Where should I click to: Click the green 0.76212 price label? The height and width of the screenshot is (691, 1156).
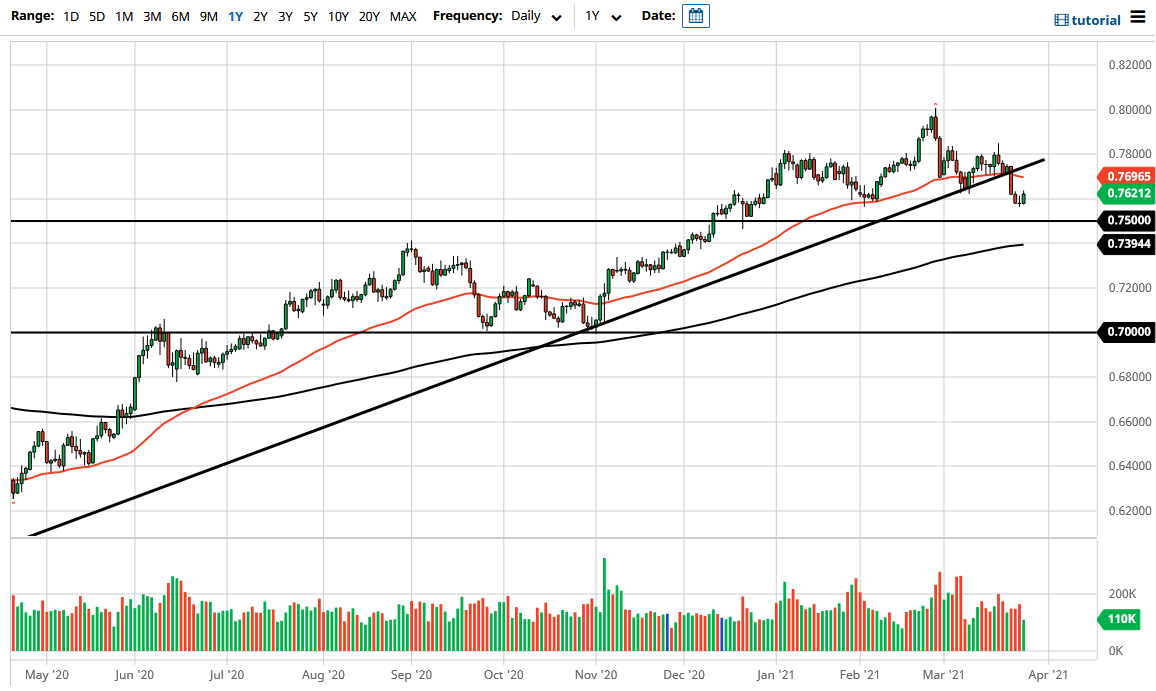(1126, 193)
